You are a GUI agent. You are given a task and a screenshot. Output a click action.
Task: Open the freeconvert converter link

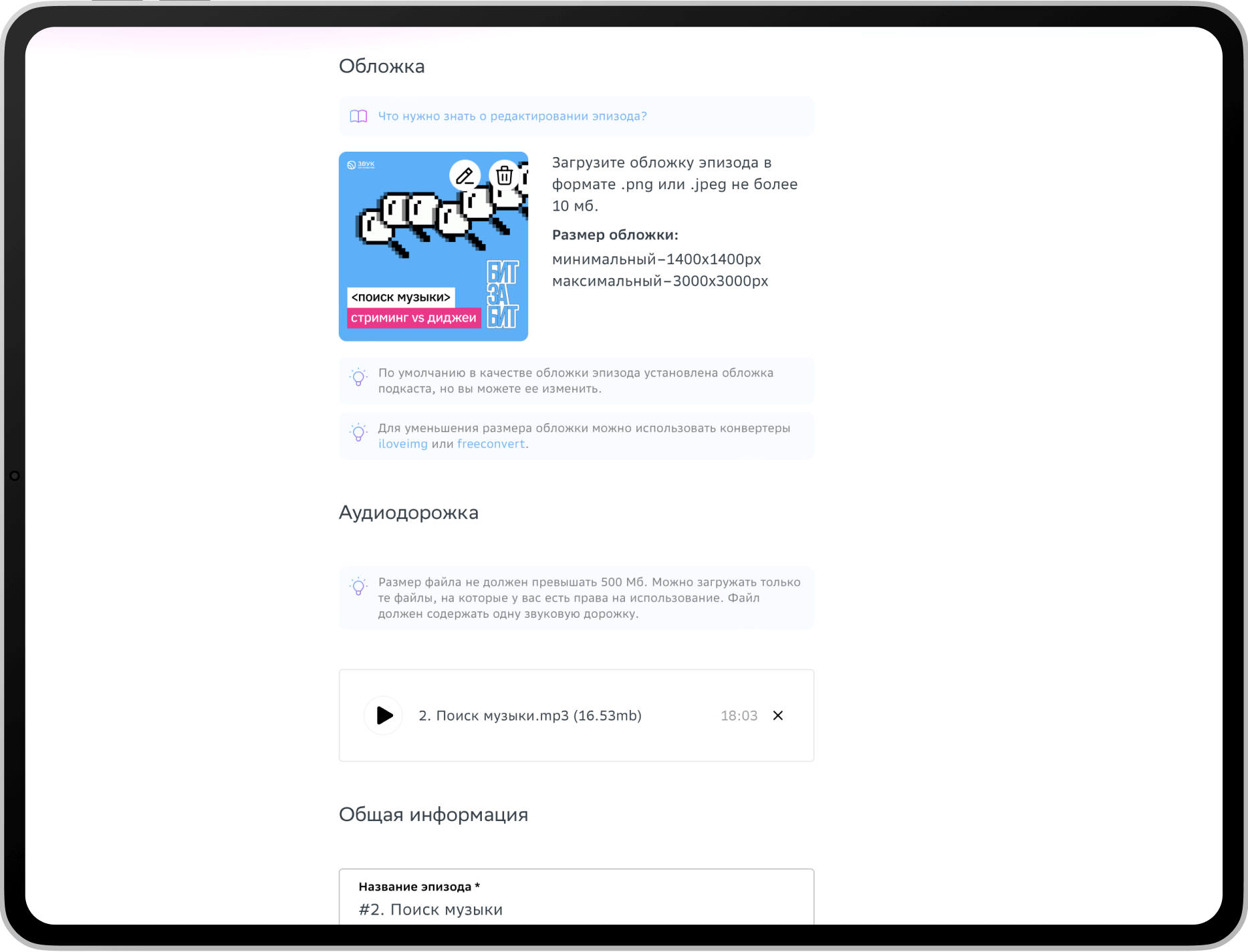(491, 444)
